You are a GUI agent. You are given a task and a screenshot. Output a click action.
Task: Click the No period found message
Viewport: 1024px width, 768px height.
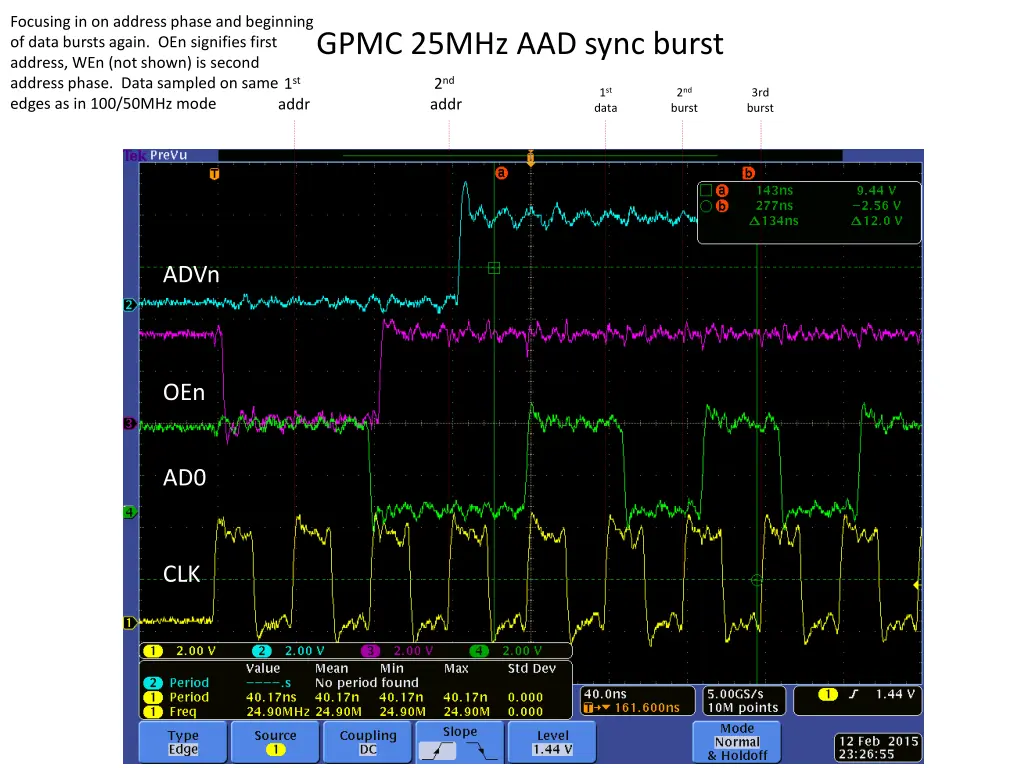click(x=366, y=682)
